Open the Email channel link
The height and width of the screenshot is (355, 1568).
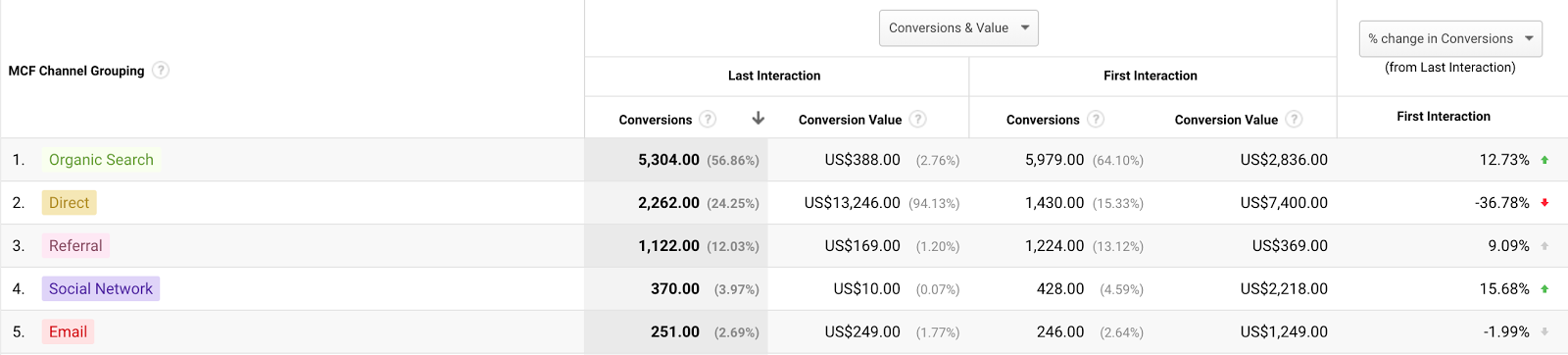pos(68,332)
